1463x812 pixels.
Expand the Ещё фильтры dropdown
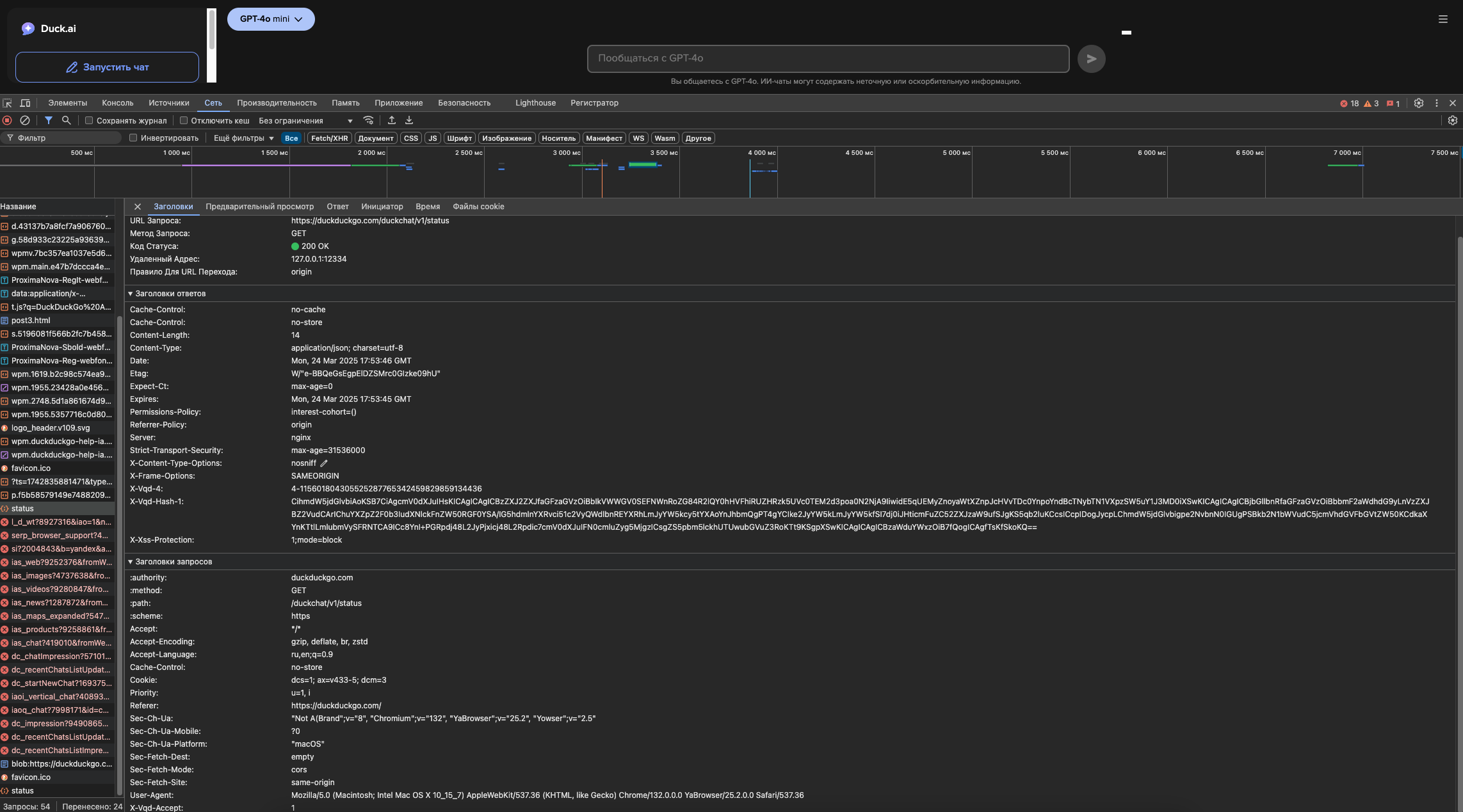(x=243, y=138)
